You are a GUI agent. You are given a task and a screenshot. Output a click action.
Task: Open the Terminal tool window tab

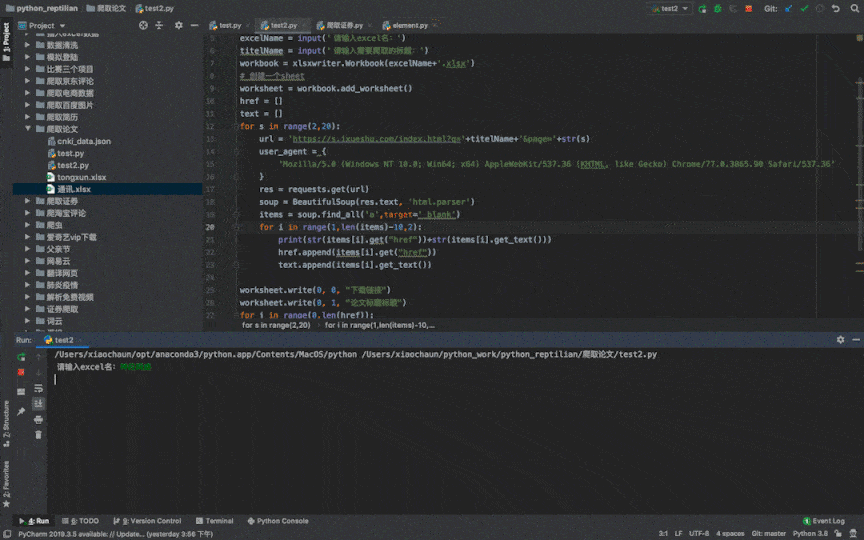tap(214, 521)
